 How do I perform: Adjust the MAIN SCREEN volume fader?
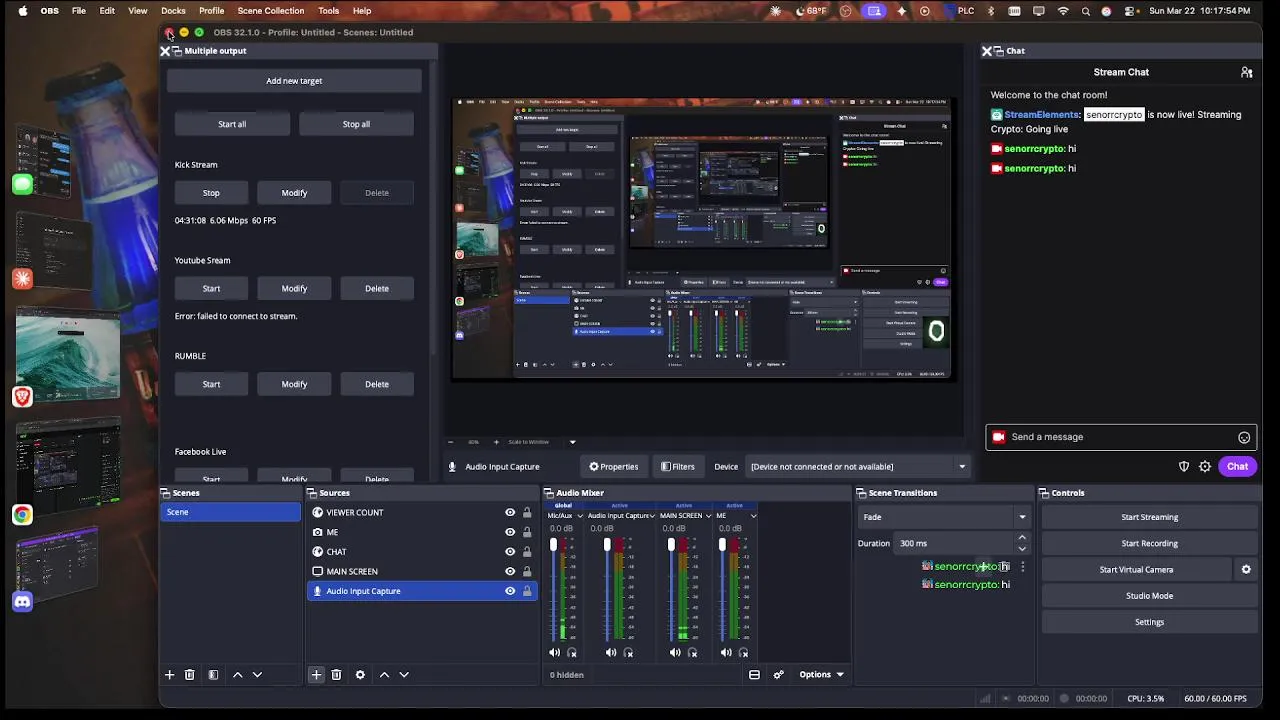[671, 545]
